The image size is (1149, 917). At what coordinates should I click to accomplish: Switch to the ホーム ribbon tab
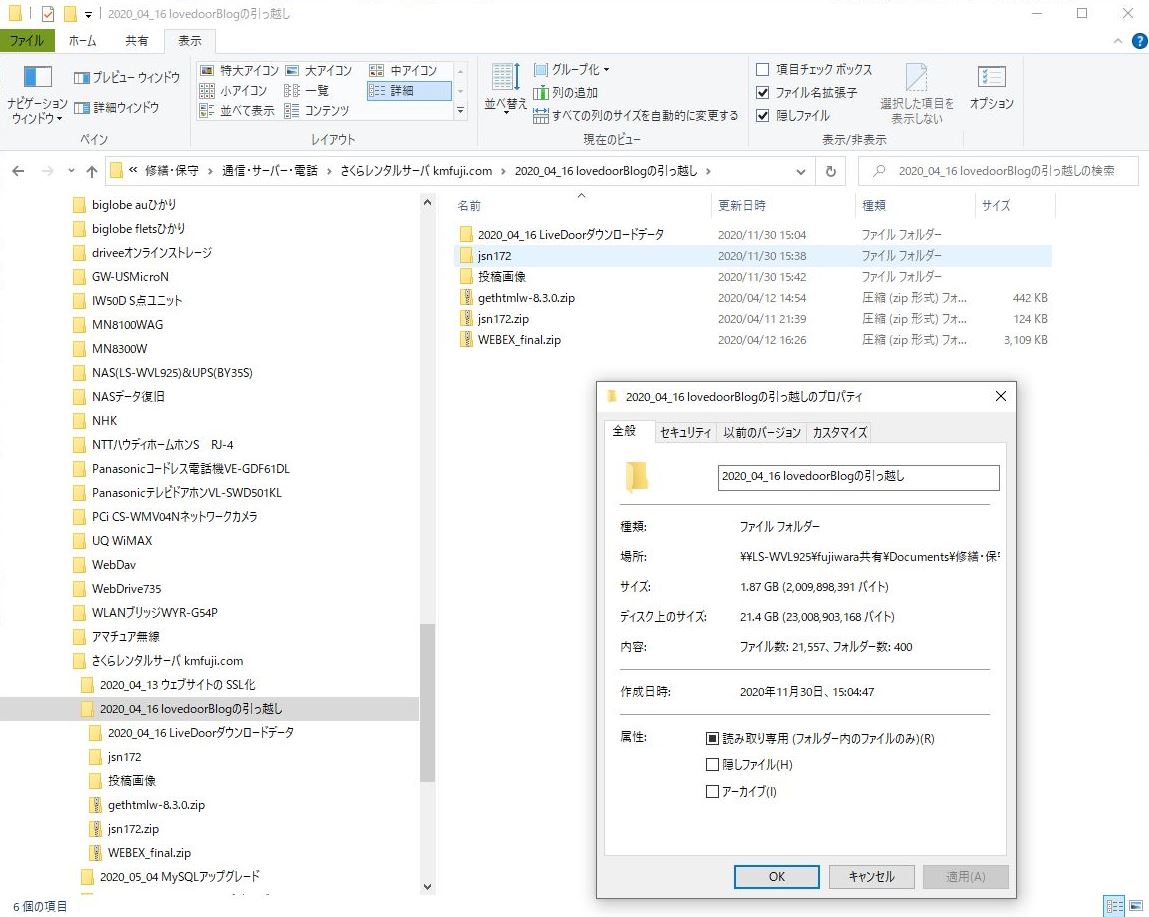pyautogui.click(x=82, y=40)
